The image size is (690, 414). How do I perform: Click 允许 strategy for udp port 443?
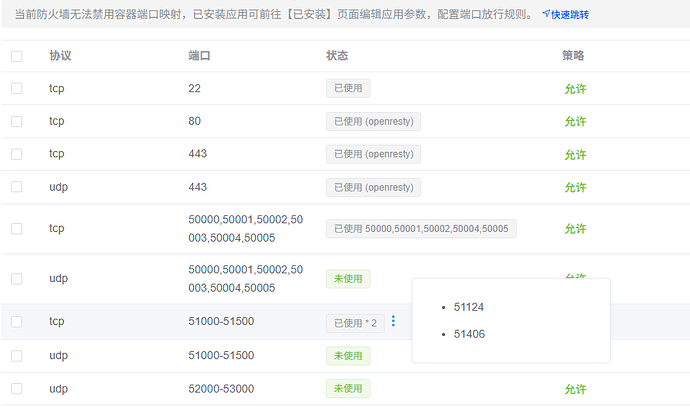(575, 188)
